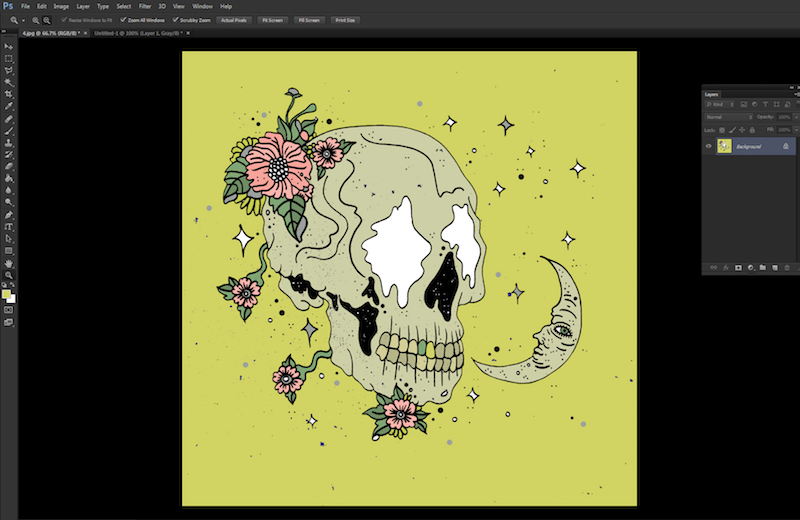Select the Clone Stamp tool

[x=9, y=143]
